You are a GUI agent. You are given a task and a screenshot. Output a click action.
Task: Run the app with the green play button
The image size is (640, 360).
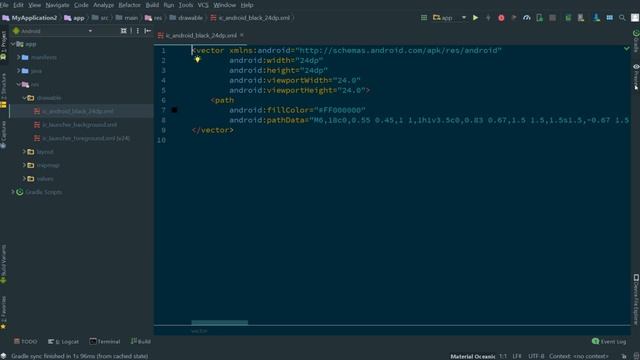click(x=475, y=18)
